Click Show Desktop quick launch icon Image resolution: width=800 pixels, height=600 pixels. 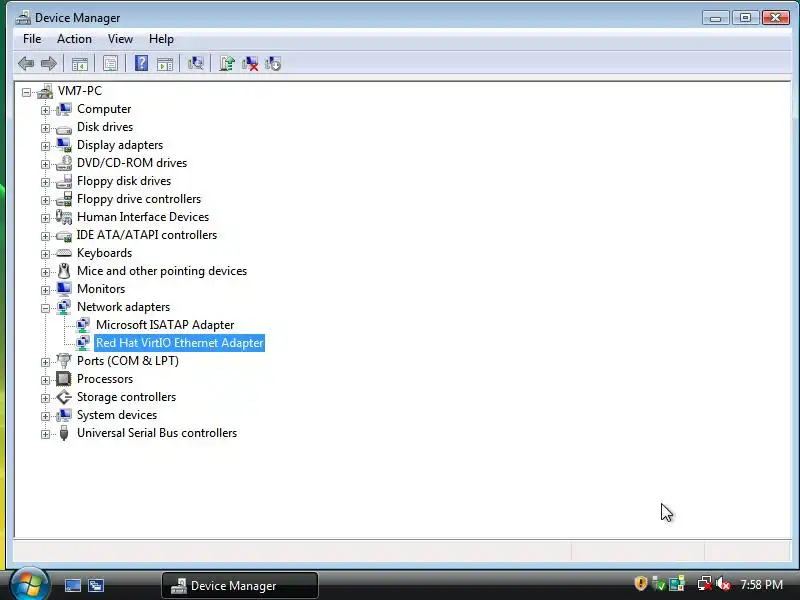72,585
